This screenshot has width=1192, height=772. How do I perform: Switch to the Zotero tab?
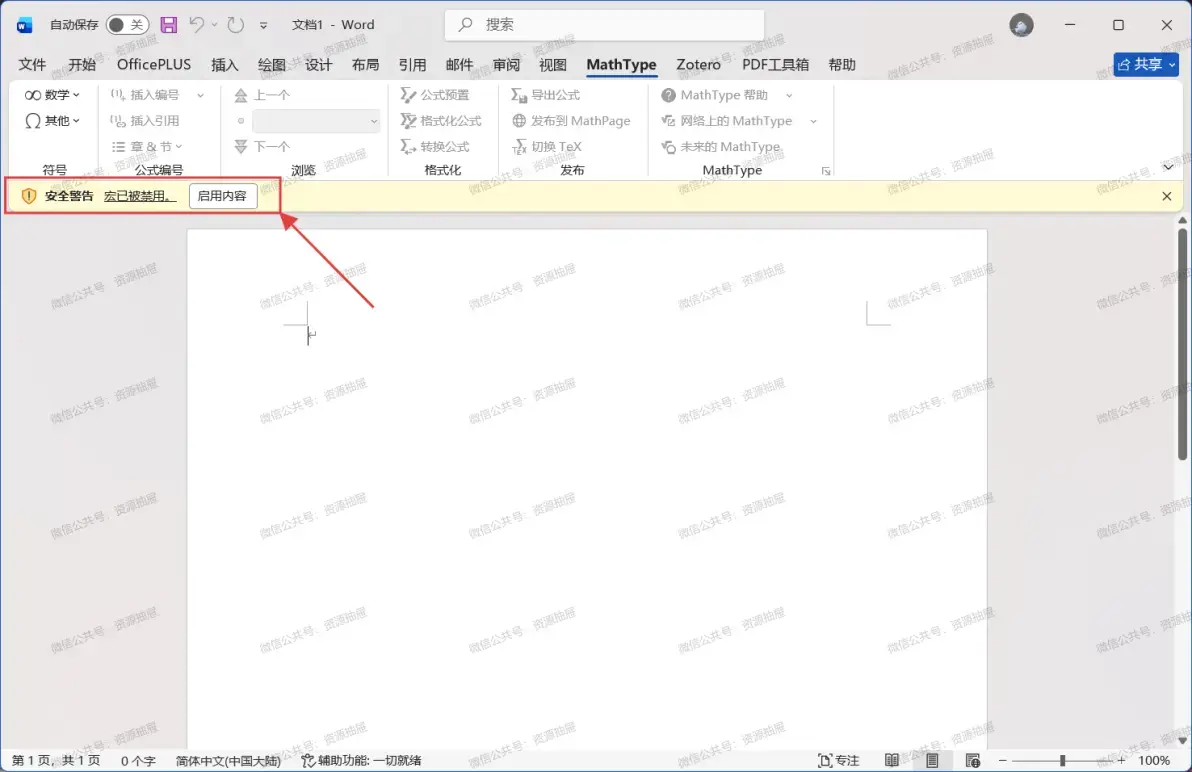tap(699, 65)
